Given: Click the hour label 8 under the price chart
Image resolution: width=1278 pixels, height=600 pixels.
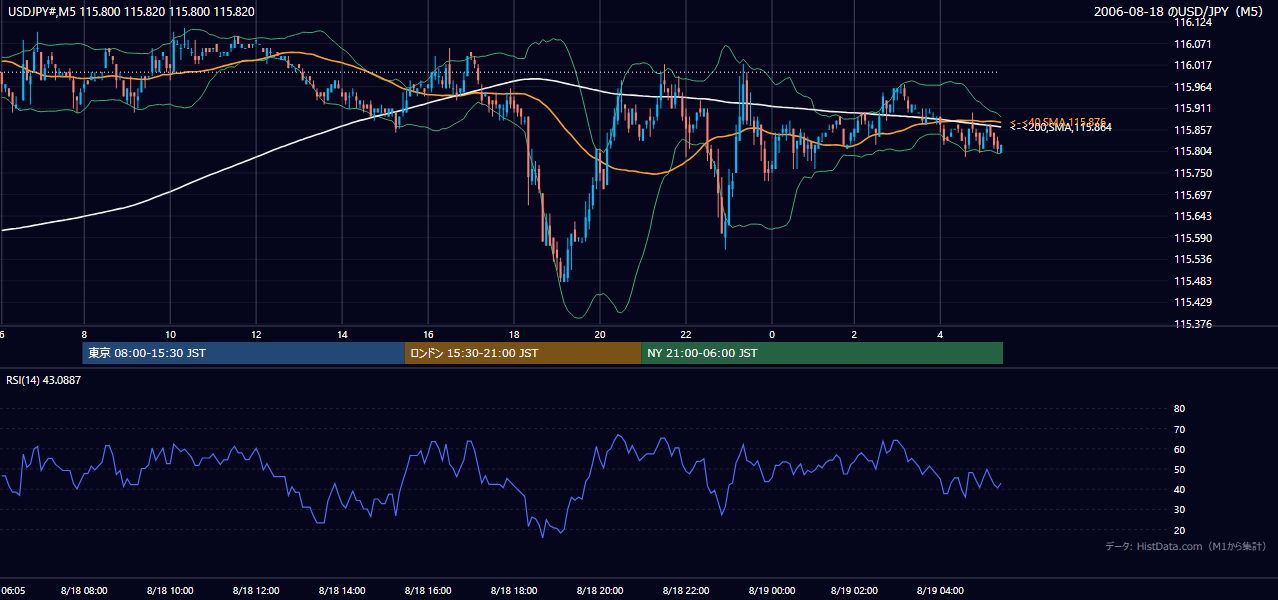Looking at the screenshot, I should [x=85, y=334].
